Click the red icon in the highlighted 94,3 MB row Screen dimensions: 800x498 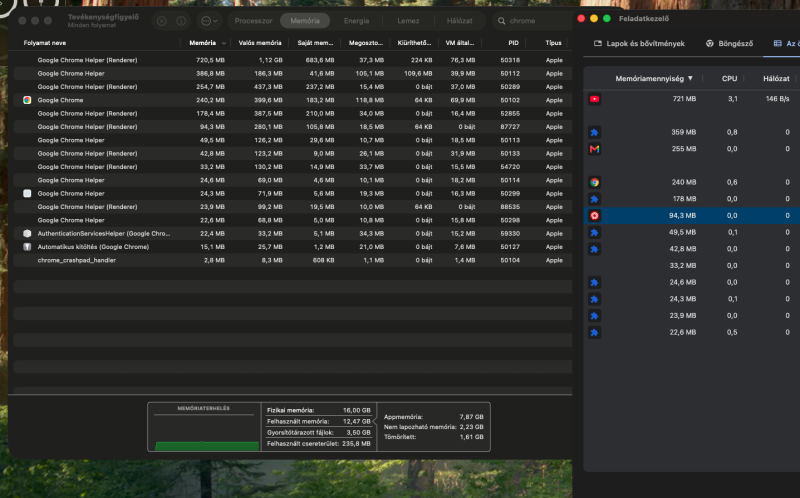594,216
